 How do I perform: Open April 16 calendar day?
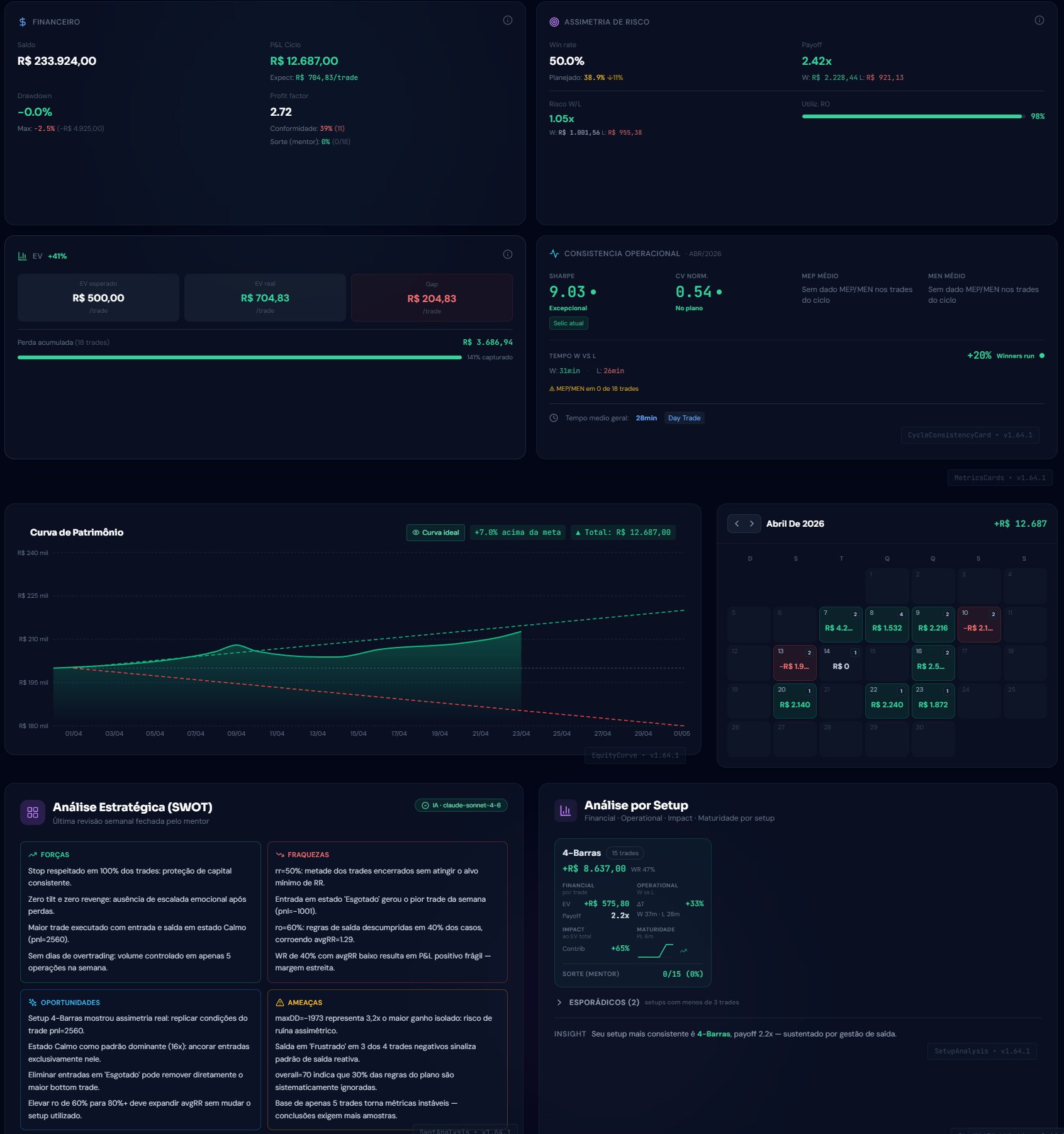(x=932, y=663)
